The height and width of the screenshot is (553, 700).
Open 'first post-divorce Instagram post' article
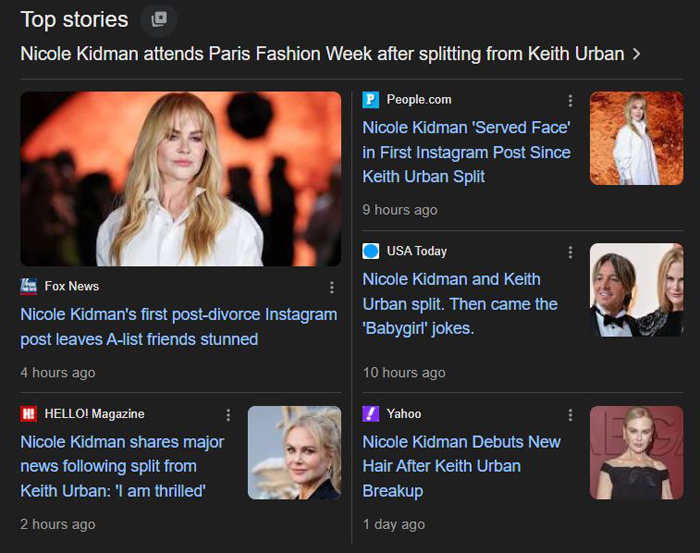178,327
